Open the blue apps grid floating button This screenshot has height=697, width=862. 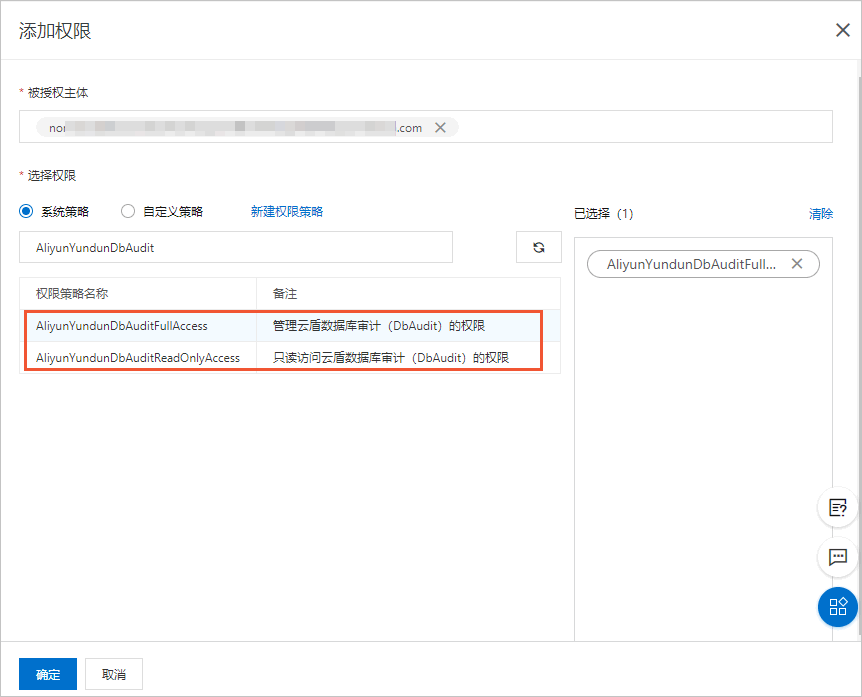tap(838, 607)
